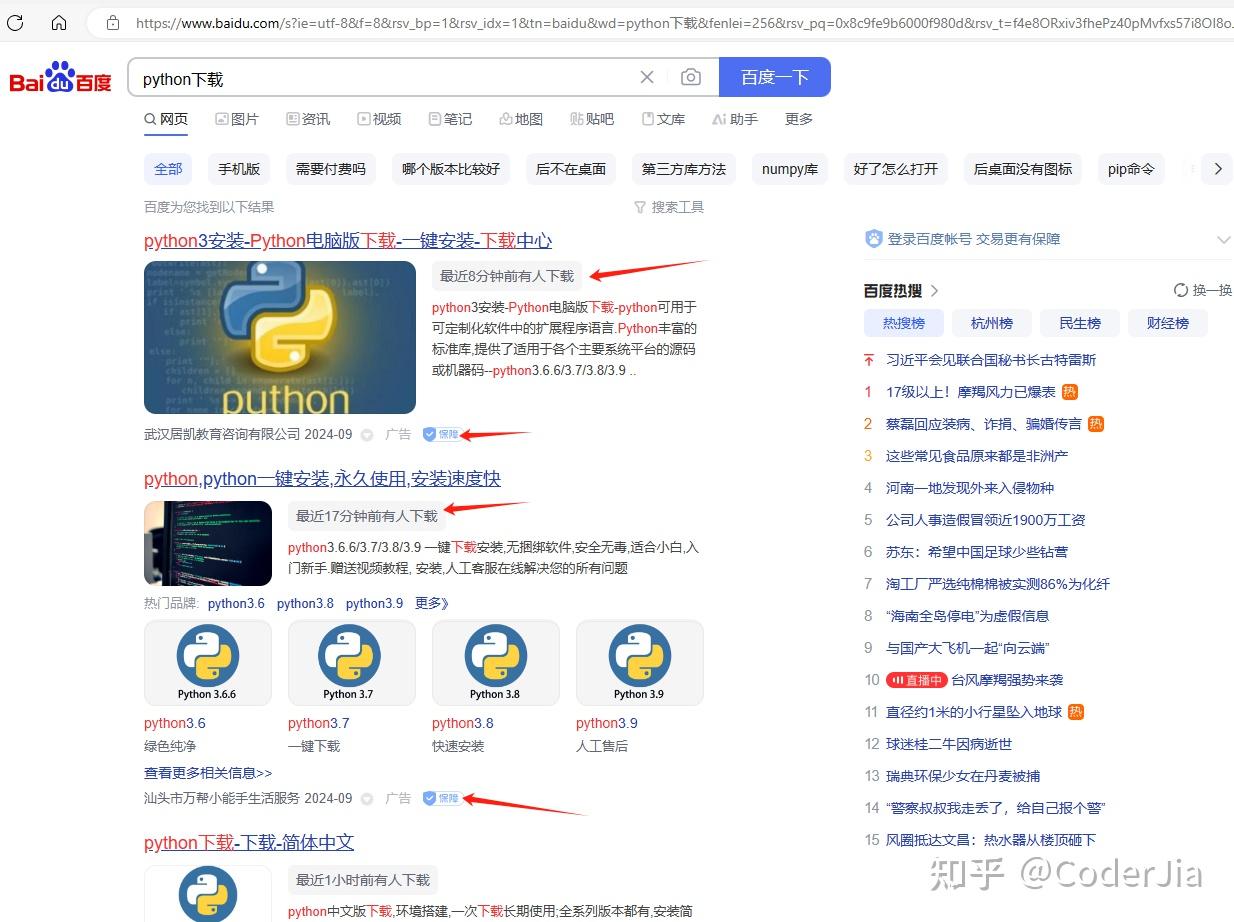The width and height of the screenshot is (1234, 922).
Task: Click the Python 3.7 icon card
Action: click(x=352, y=663)
